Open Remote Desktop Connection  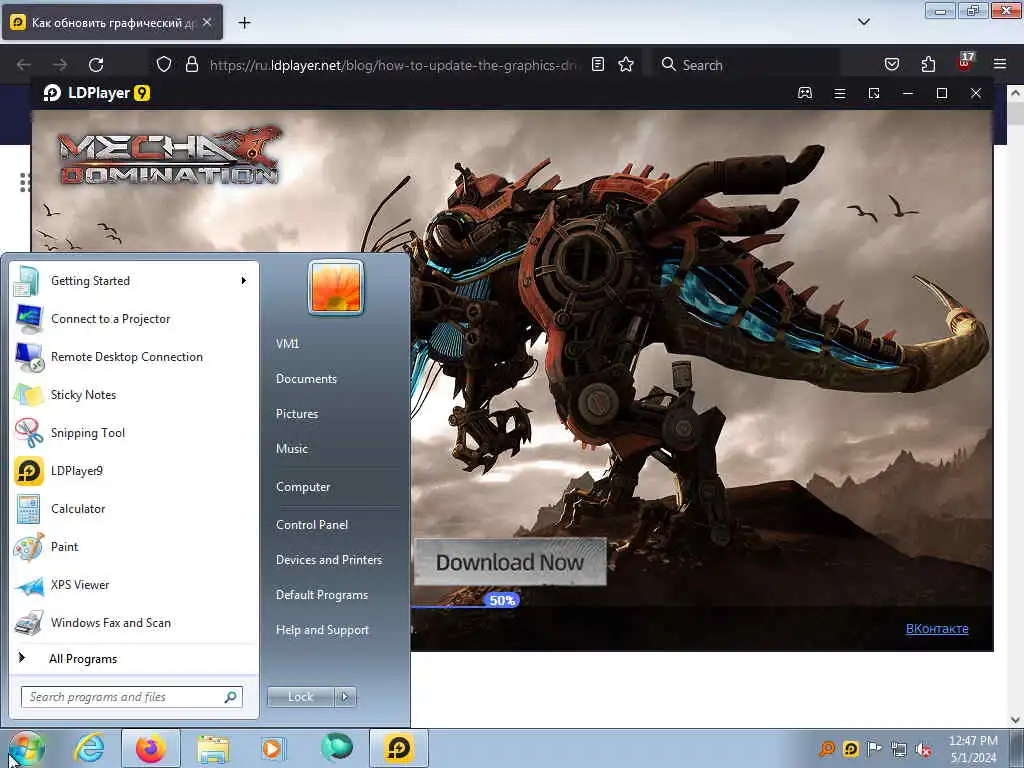135,357
